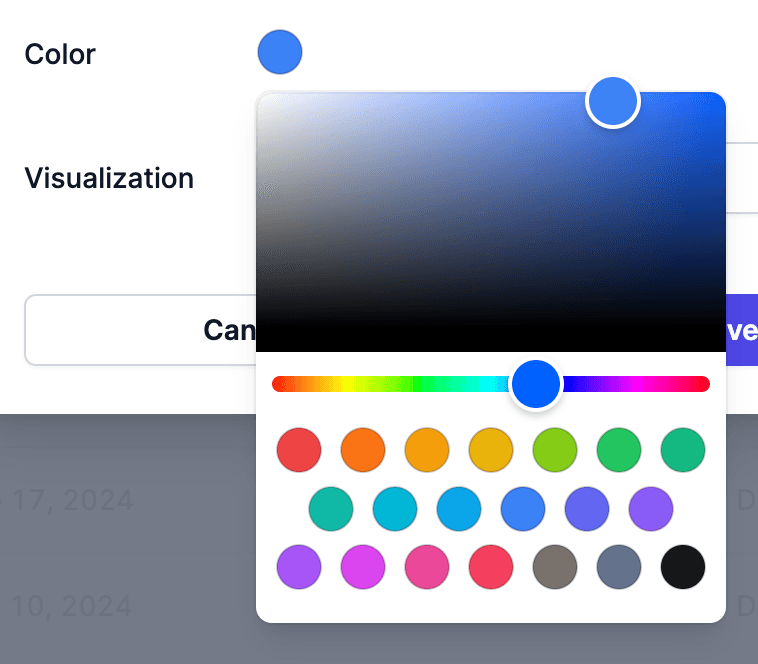The width and height of the screenshot is (758, 664).
Task: Select the brownish stone gray swatch
Action: tap(555, 568)
